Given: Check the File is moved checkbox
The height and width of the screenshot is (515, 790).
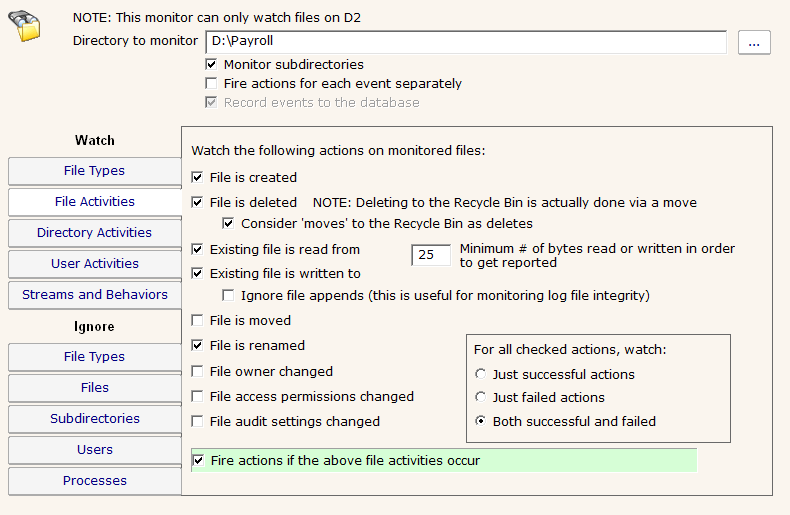Looking at the screenshot, I should 198,321.
